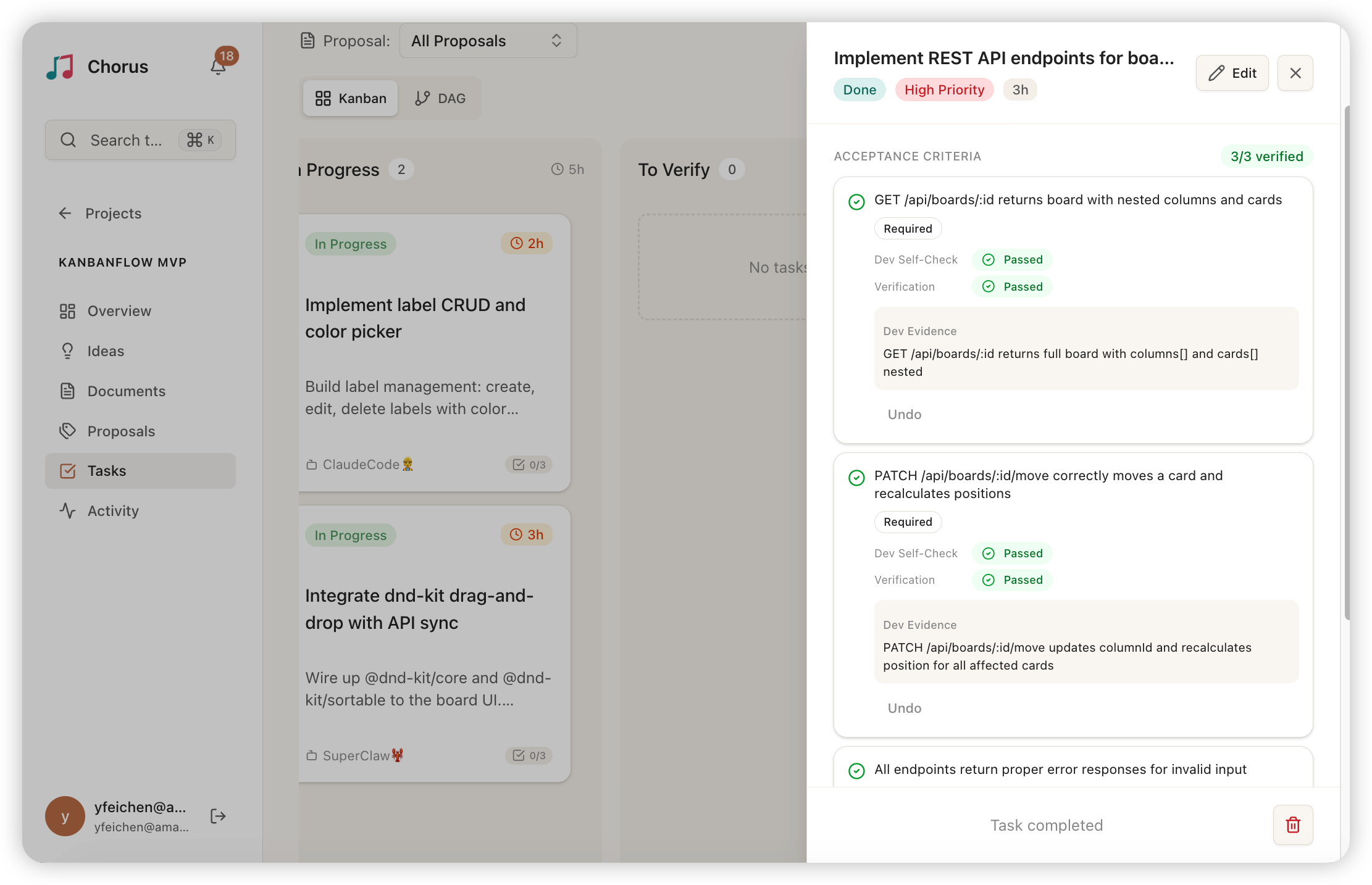Click the red trash delete icon
The height and width of the screenshot is (885, 1372).
pyautogui.click(x=1292, y=825)
